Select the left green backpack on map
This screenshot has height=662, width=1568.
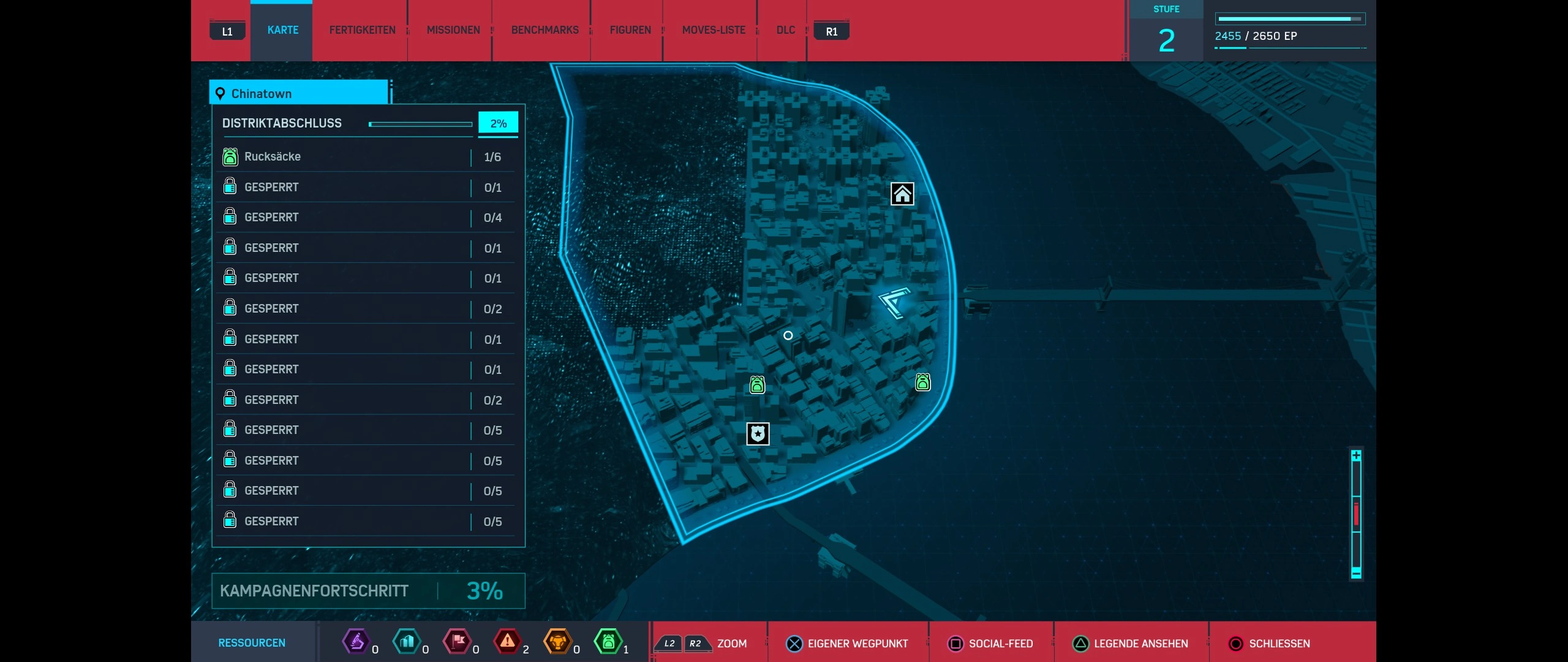[757, 384]
